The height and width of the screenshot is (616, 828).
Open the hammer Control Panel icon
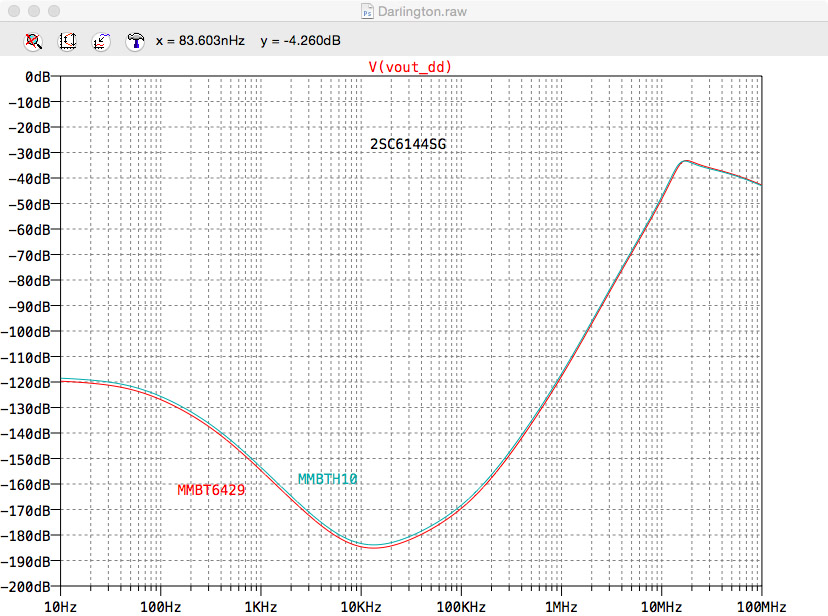pyautogui.click(x=135, y=41)
